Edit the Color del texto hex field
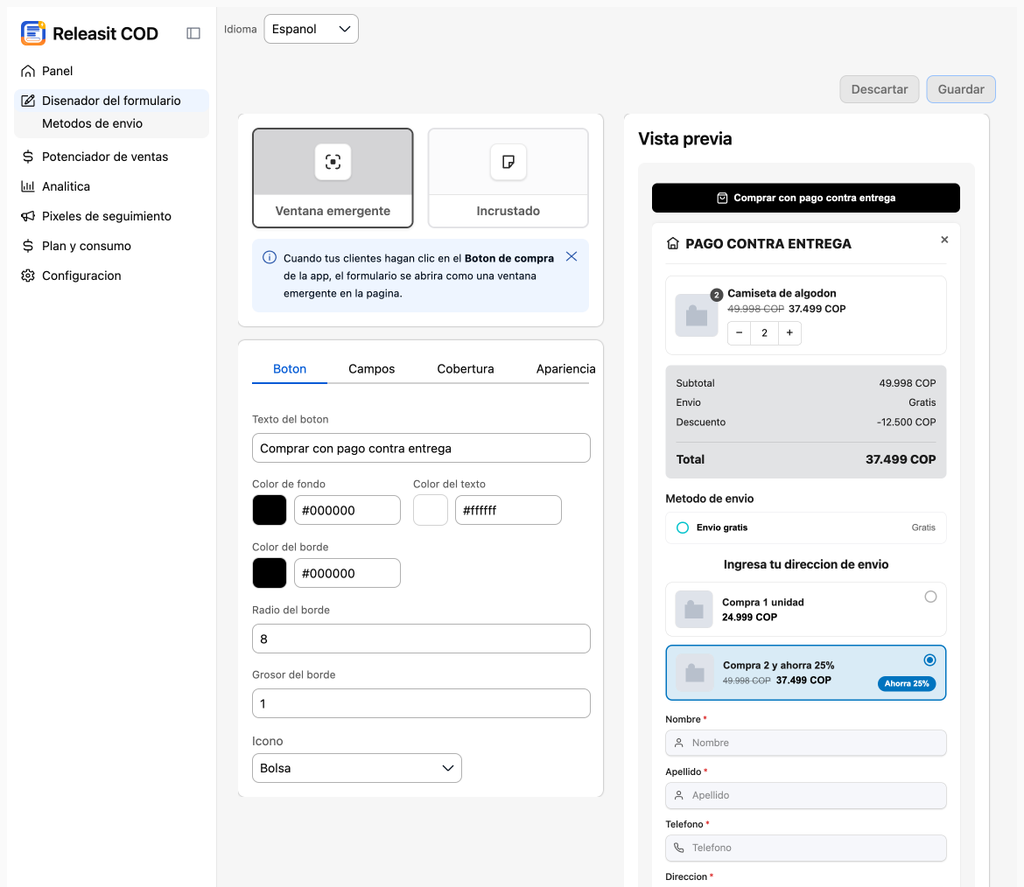The height and width of the screenshot is (887, 1024). [x=508, y=510]
